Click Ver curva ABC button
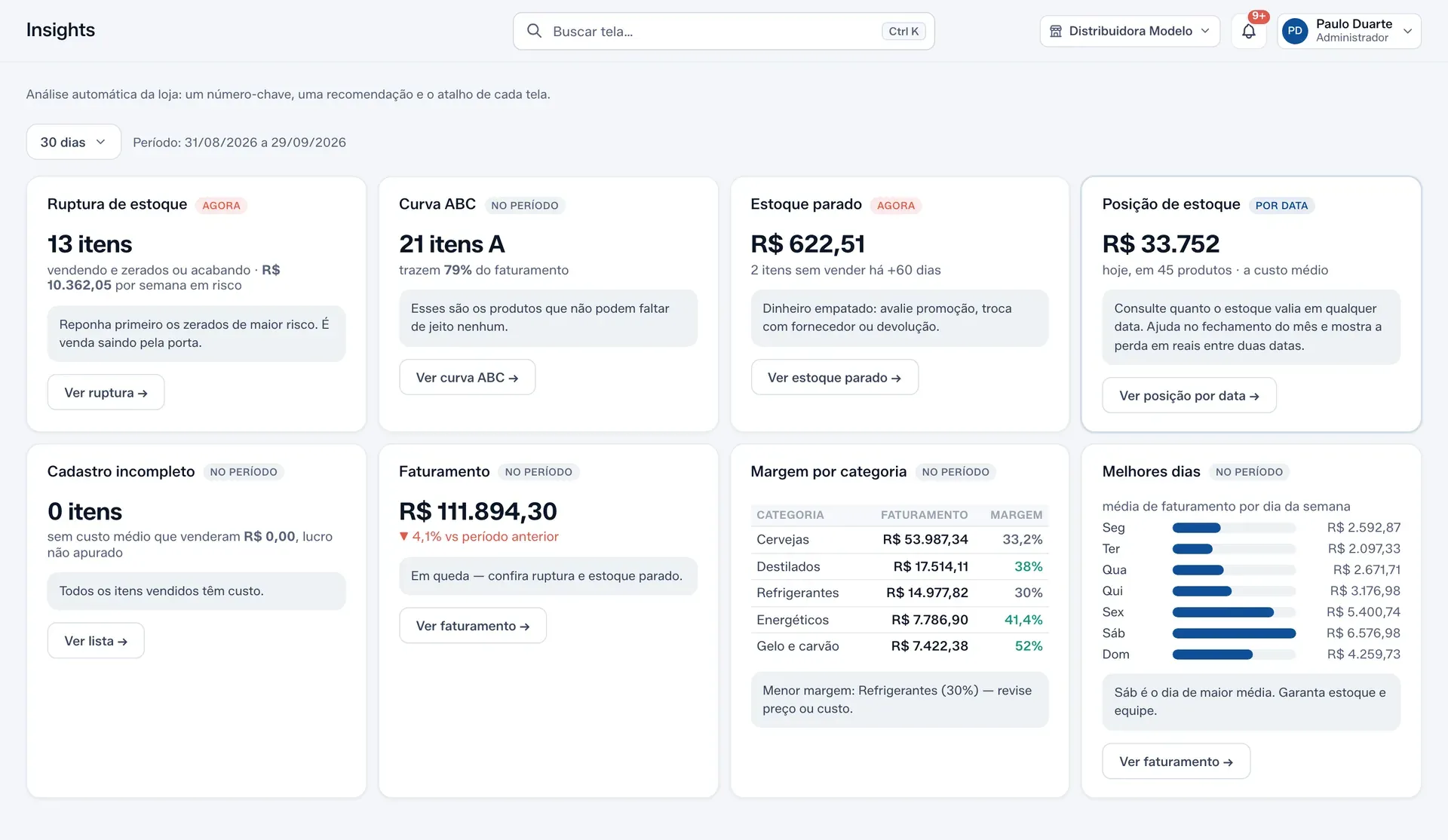This screenshot has width=1448, height=840. (x=467, y=377)
